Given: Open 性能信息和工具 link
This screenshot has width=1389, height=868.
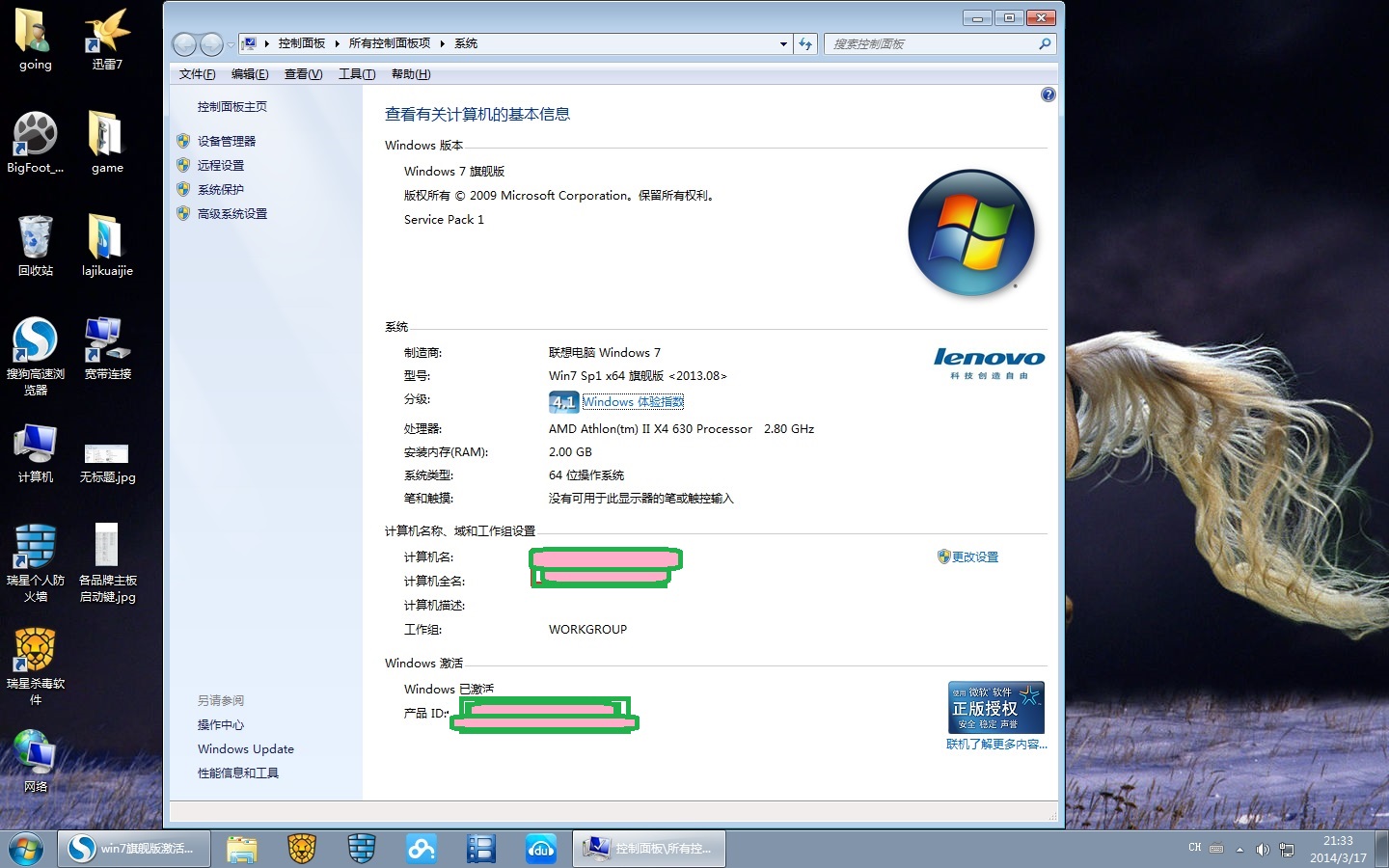Looking at the screenshot, I should [x=238, y=773].
